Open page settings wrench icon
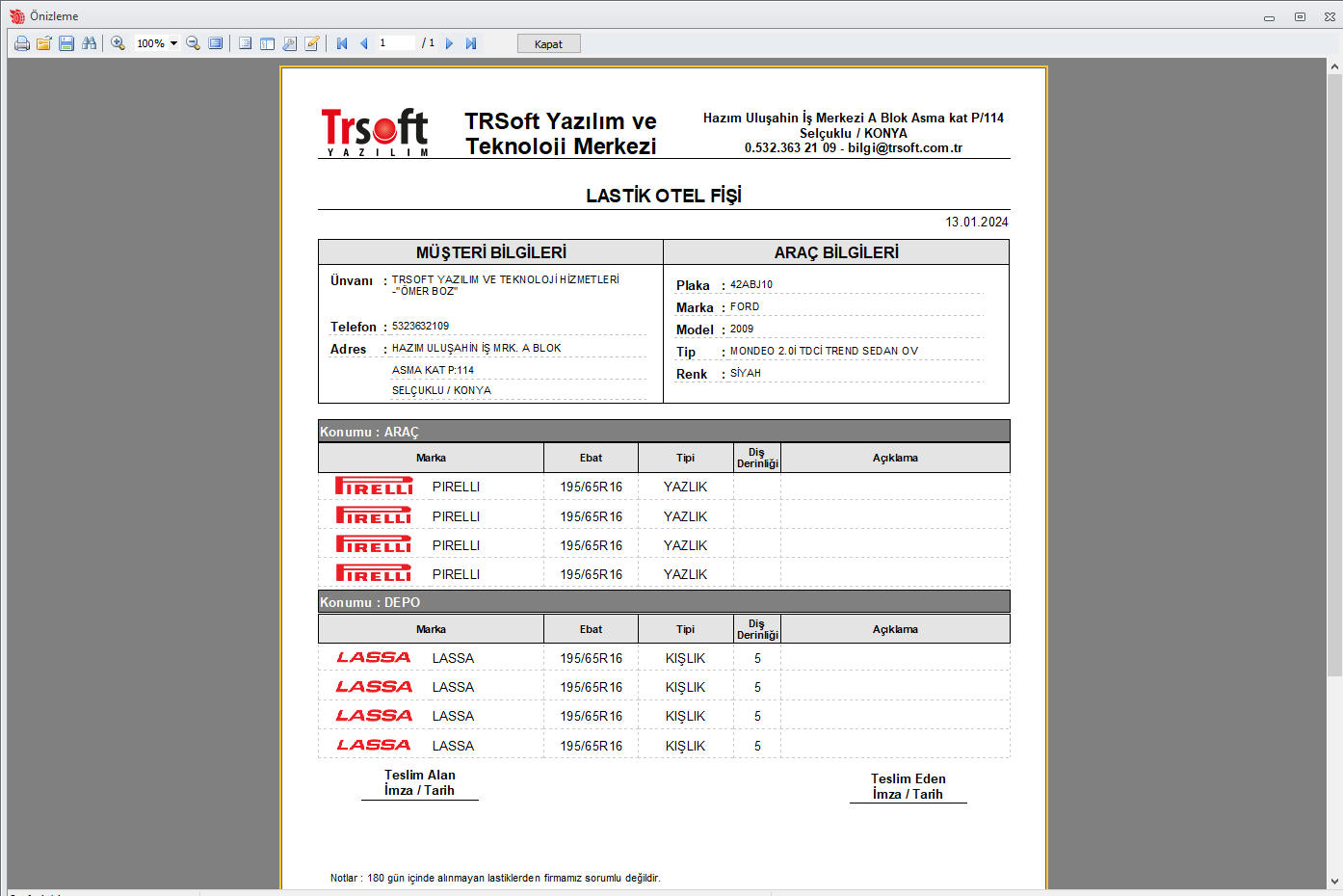Image resolution: width=1343 pixels, height=896 pixels. [x=289, y=43]
